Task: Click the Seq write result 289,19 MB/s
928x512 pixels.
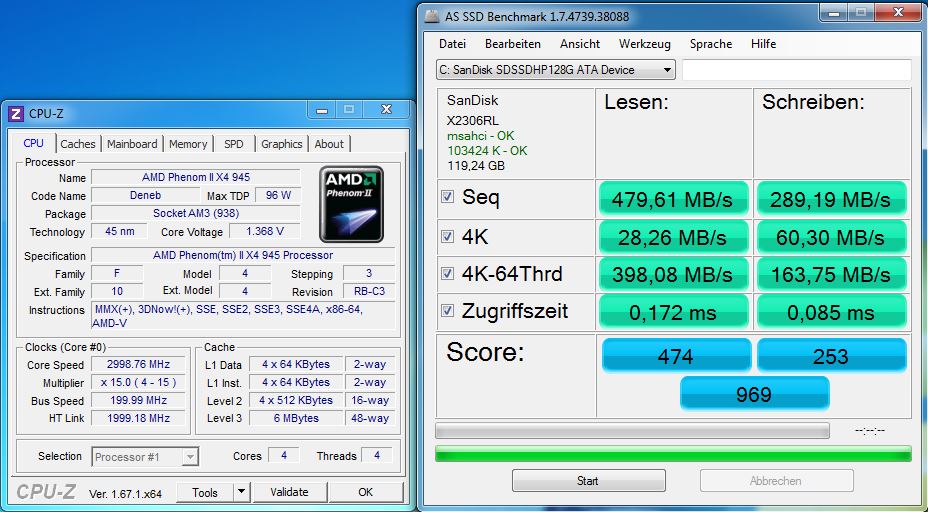Action: click(x=832, y=199)
